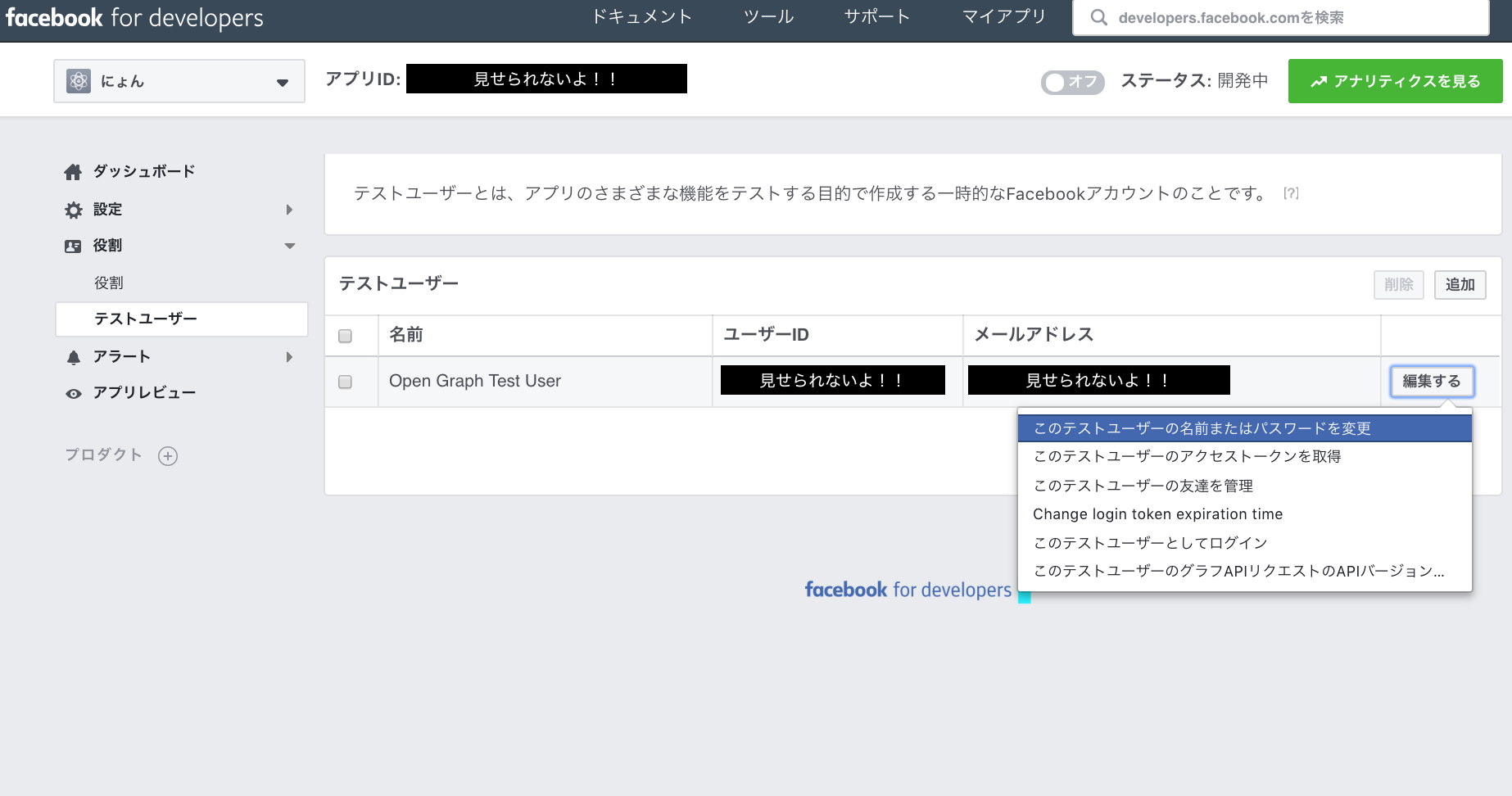This screenshot has width=1512, height=796.
Task: Click the [?] help icon after description
Action: pyautogui.click(x=1291, y=193)
